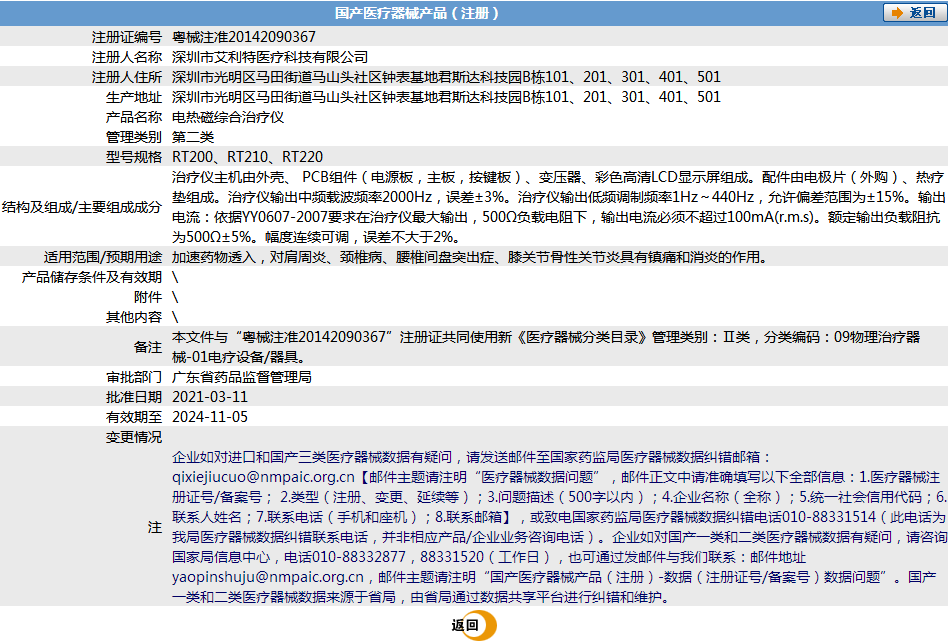Click the top-right 返回 button

coord(909,13)
